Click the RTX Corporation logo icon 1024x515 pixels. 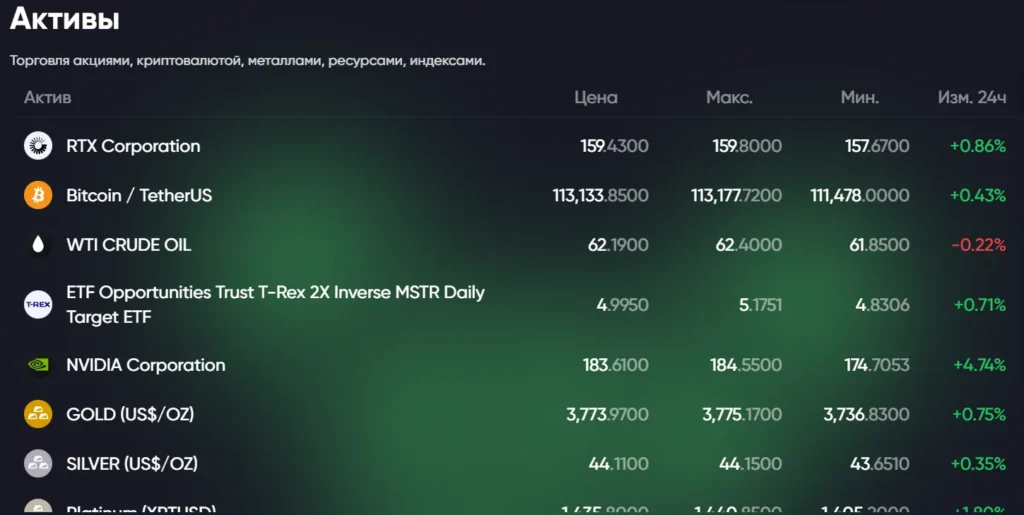coord(38,146)
